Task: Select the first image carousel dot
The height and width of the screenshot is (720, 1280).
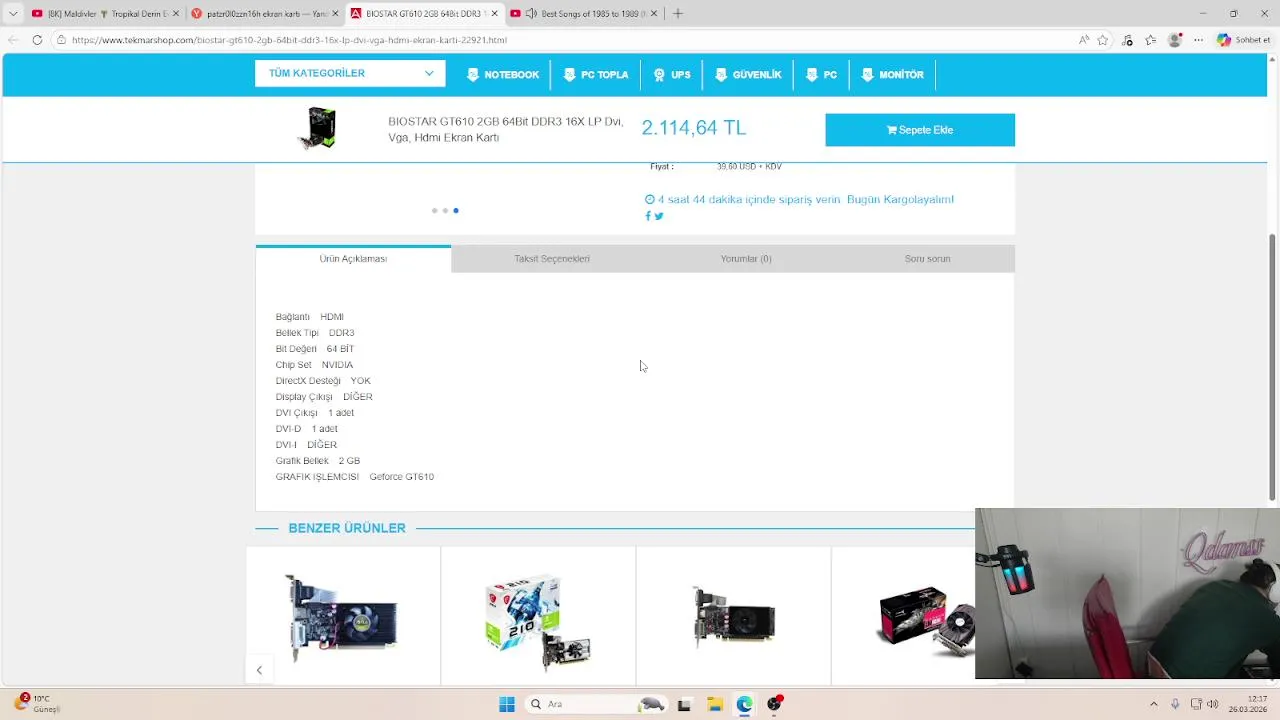Action: point(434,211)
